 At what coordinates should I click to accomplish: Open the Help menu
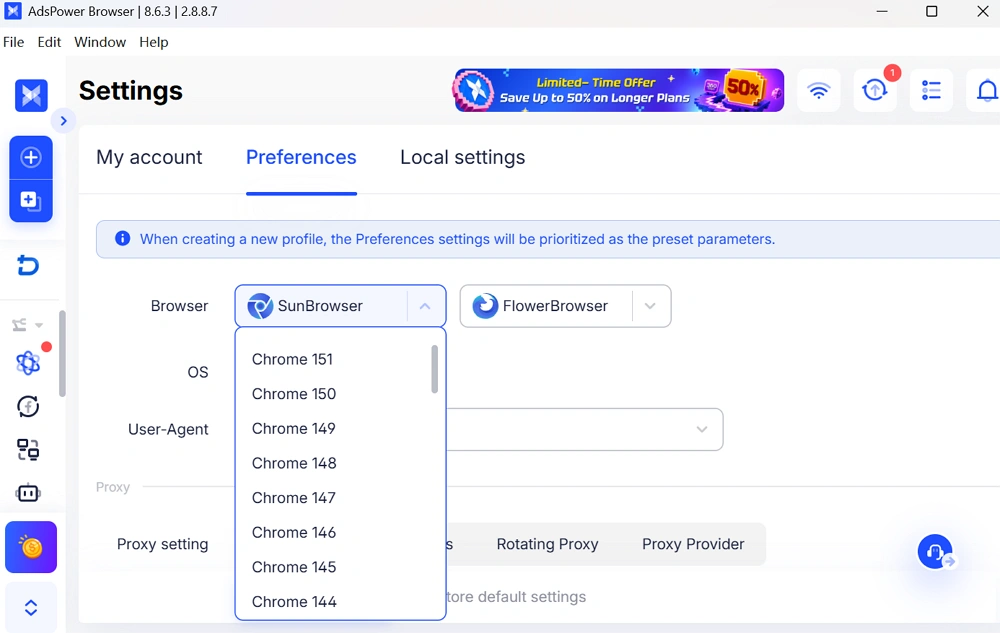(154, 42)
